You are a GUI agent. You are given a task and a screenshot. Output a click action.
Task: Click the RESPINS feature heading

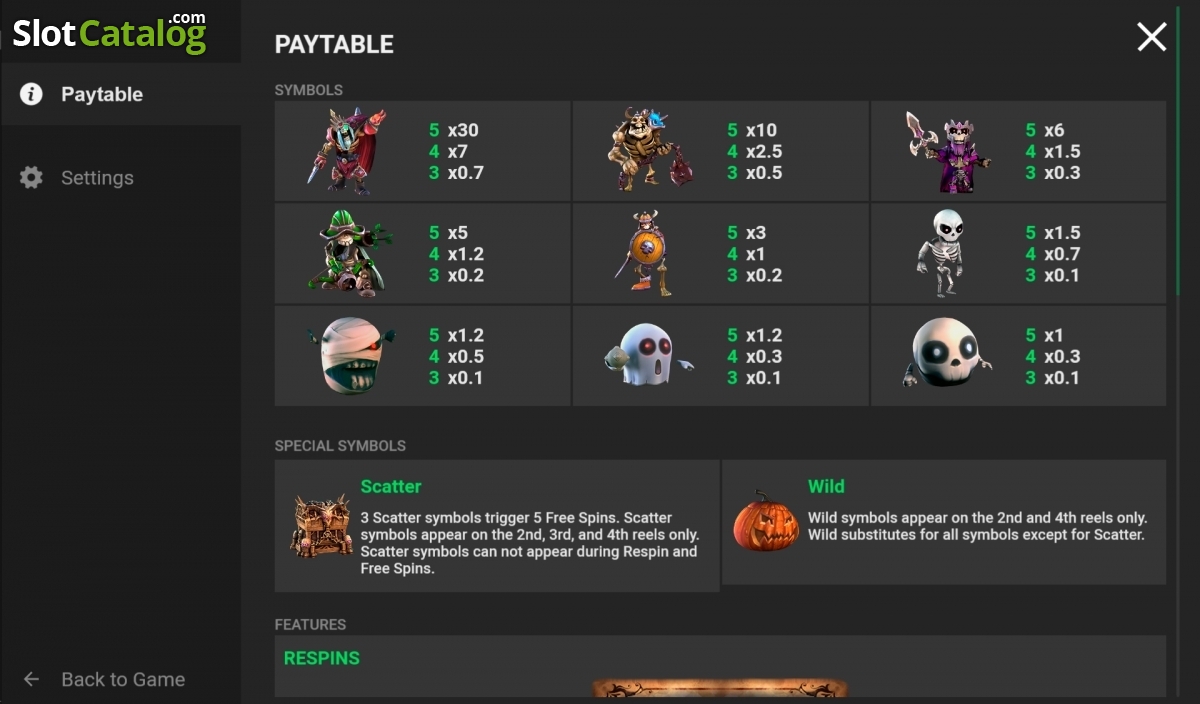tap(321, 658)
